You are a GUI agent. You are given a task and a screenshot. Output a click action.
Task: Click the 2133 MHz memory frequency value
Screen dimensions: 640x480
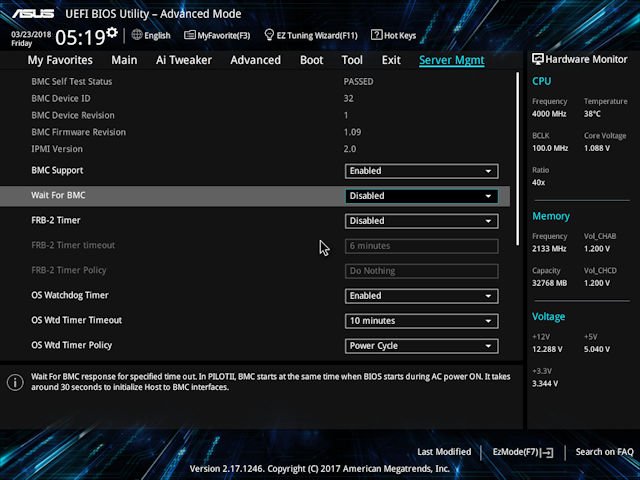[549, 249]
